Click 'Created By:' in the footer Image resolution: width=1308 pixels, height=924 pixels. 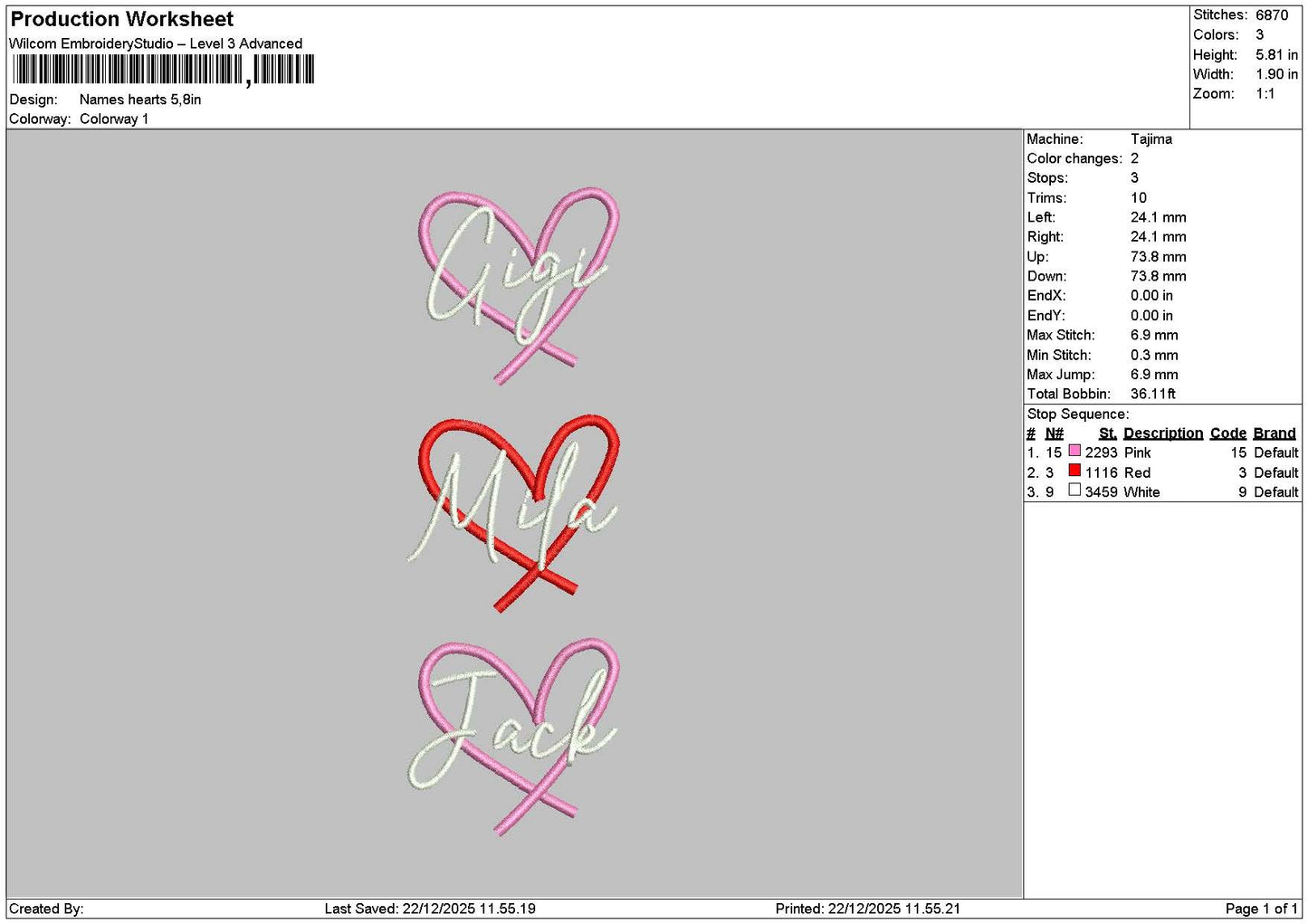(x=46, y=910)
